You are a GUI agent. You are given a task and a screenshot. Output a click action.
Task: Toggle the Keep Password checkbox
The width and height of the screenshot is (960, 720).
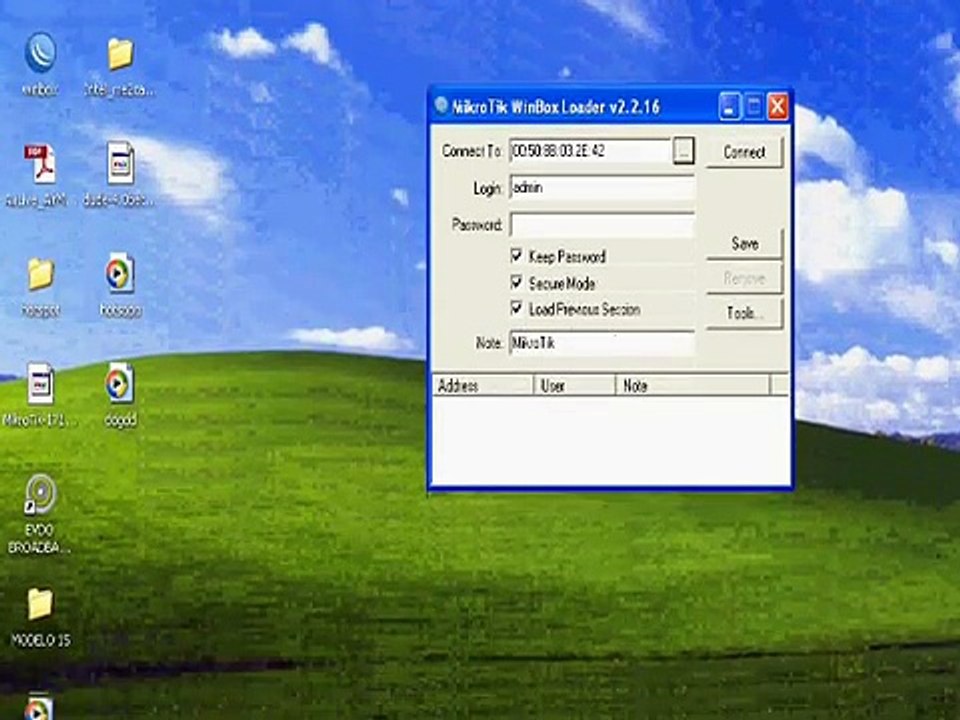(516, 255)
